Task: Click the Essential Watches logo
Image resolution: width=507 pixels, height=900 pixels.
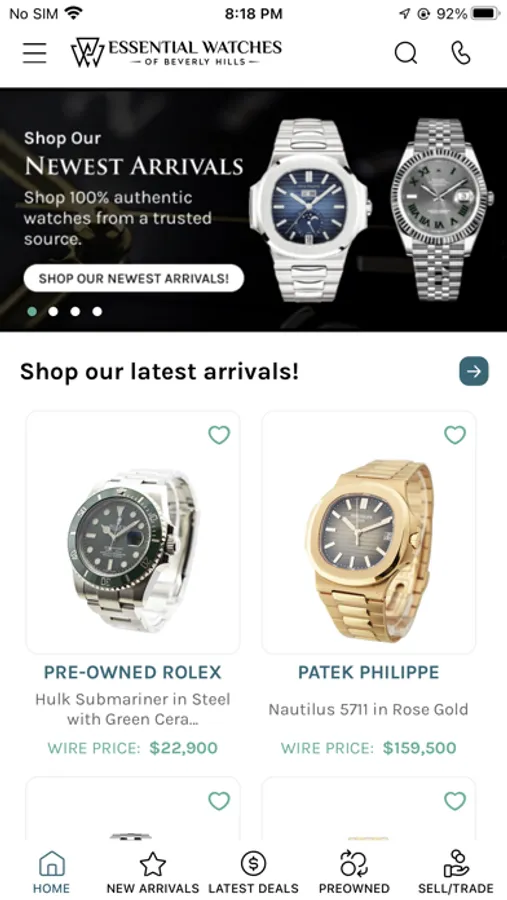Action: click(x=176, y=52)
